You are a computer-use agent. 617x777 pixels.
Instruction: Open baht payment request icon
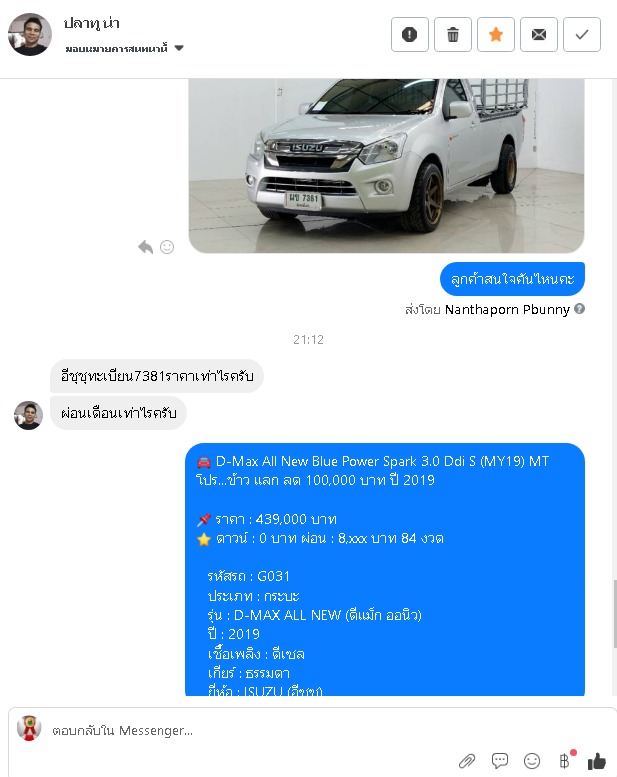pyautogui.click(x=565, y=760)
